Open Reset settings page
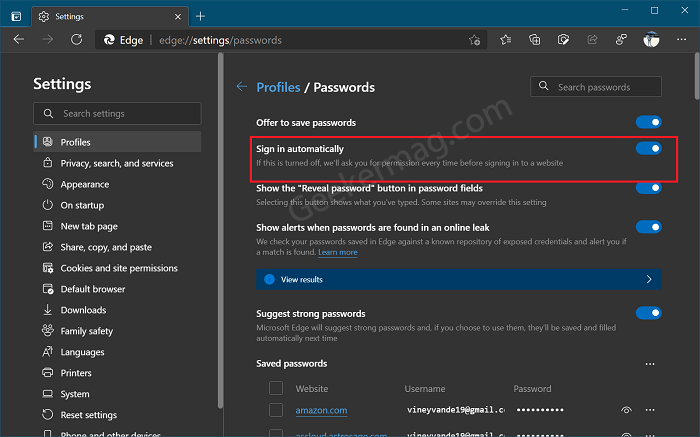Screen dimensions: 700x437 tap(117, 415)
